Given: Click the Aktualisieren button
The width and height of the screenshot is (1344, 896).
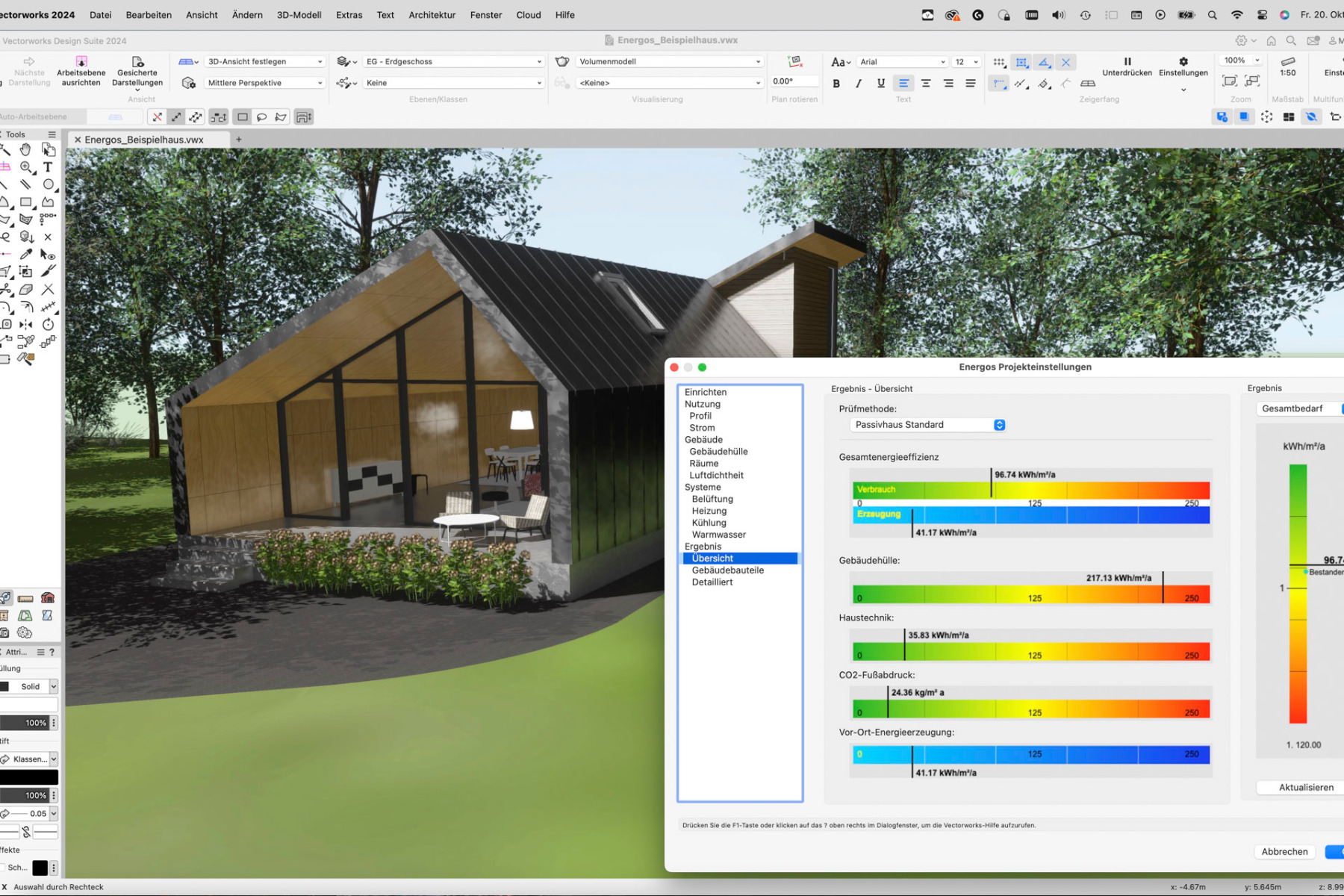Looking at the screenshot, I should tap(1305, 787).
